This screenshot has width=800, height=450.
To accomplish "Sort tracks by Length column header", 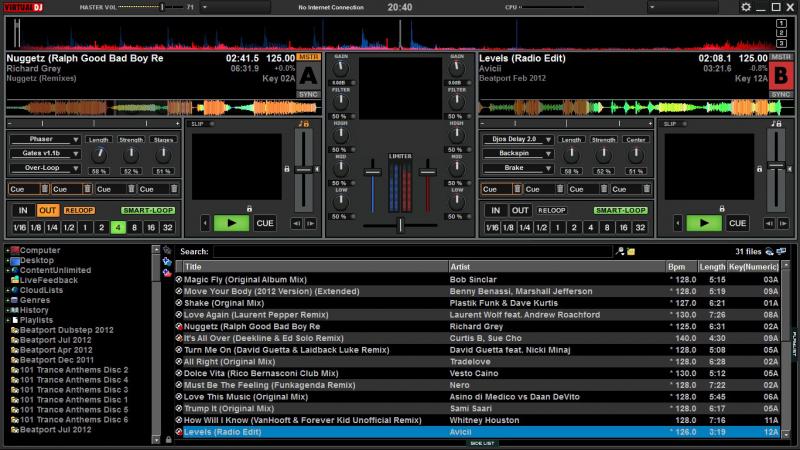I will [x=712, y=267].
